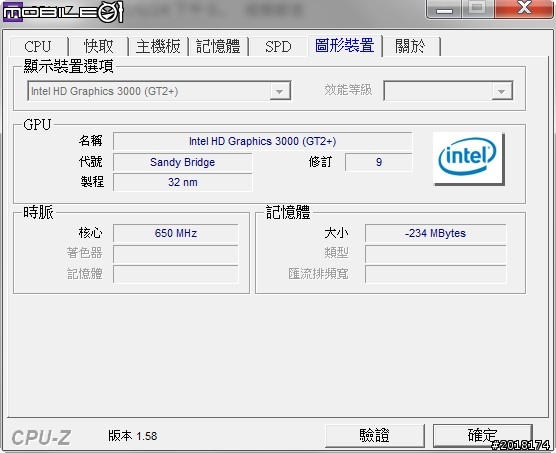This screenshot has width=556, height=453.
Task: Click the Intel logo image
Action: coord(468,158)
